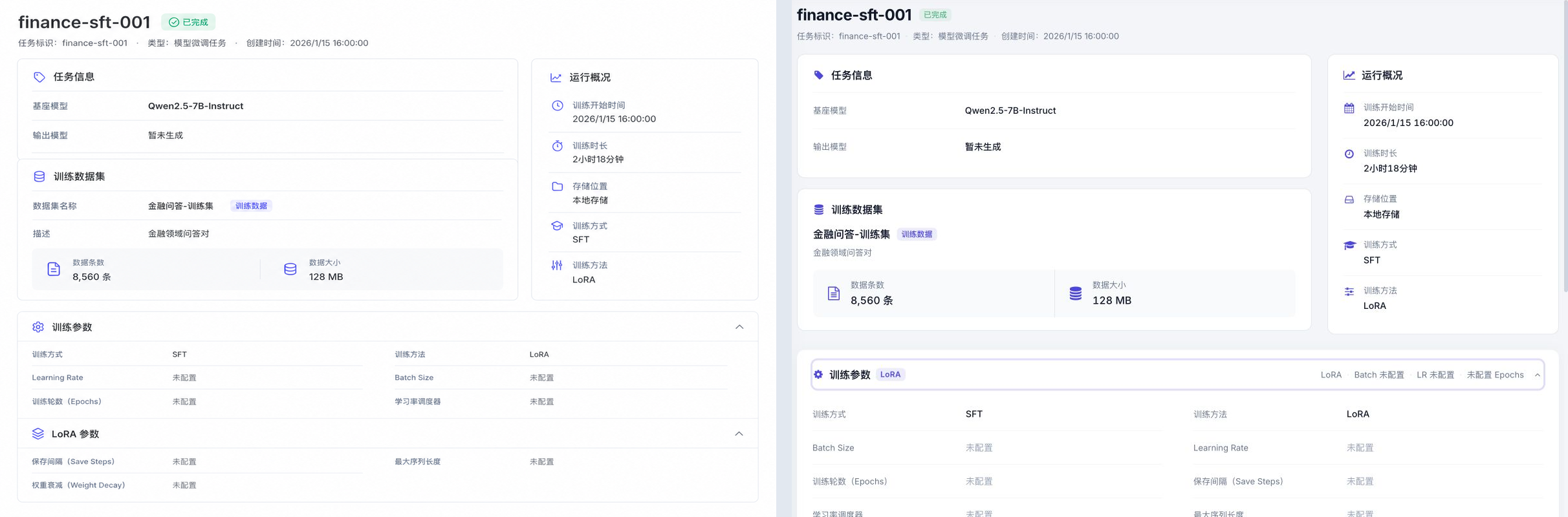Collapse 训练参数 using right view chevron
The height and width of the screenshot is (517, 1568).
click(x=1538, y=375)
